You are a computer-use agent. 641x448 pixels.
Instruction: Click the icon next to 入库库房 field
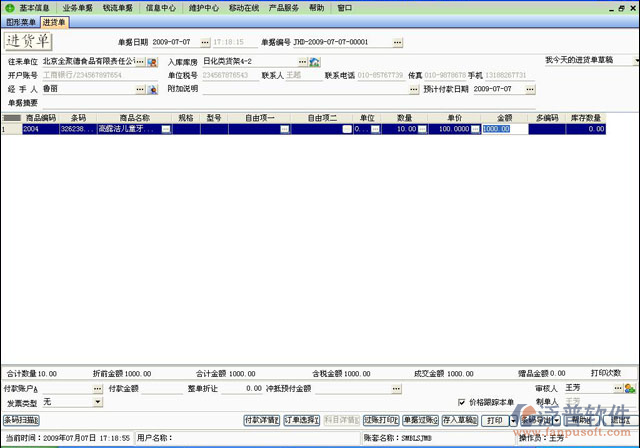click(x=314, y=62)
